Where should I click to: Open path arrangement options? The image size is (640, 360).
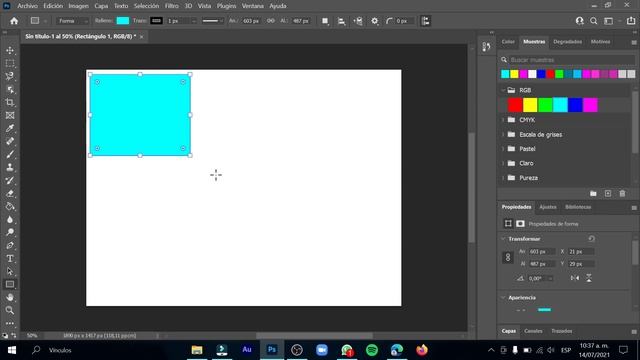click(x=358, y=21)
